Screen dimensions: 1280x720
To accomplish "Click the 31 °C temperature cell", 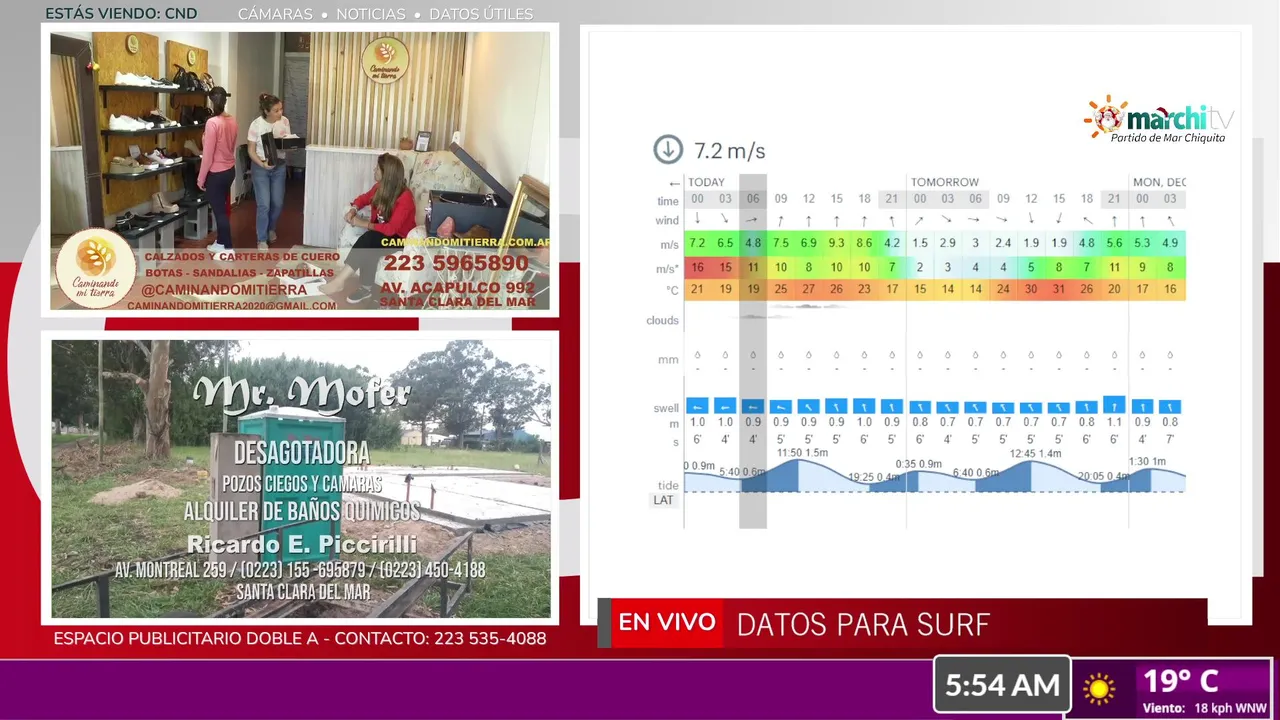I will click(x=1059, y=290).
